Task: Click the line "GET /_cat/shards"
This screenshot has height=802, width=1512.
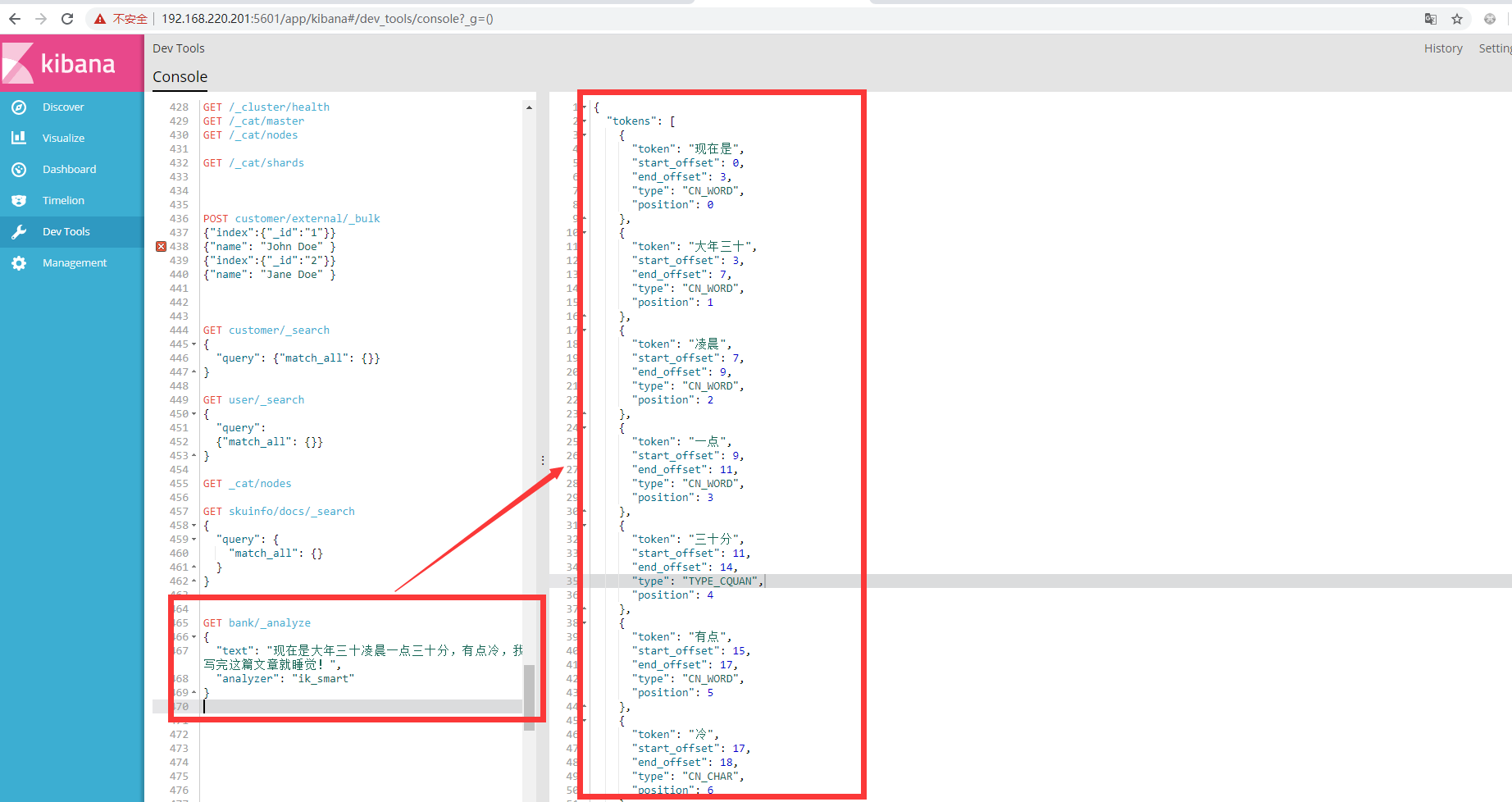Action: 253,163
